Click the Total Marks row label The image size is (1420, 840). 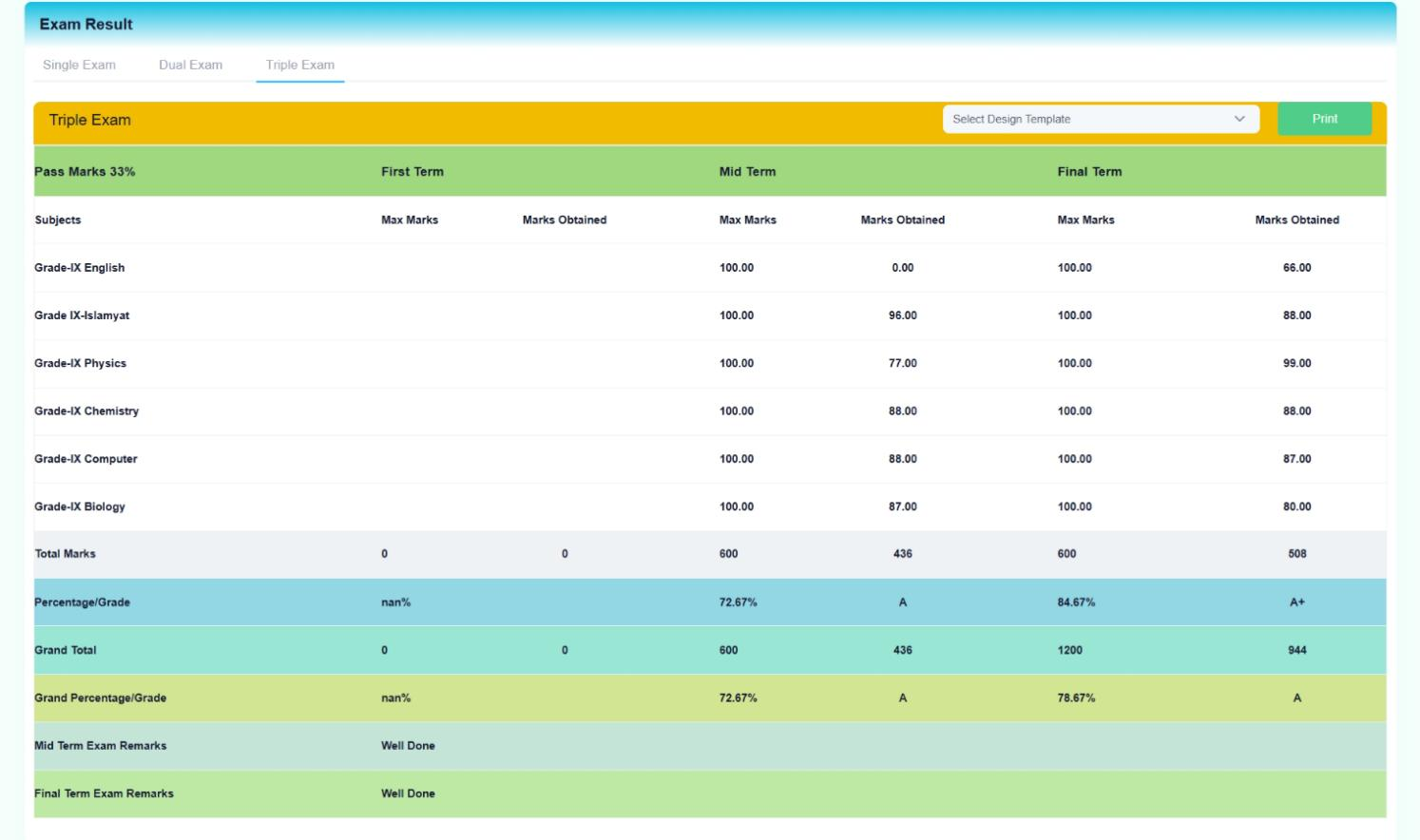66,554
